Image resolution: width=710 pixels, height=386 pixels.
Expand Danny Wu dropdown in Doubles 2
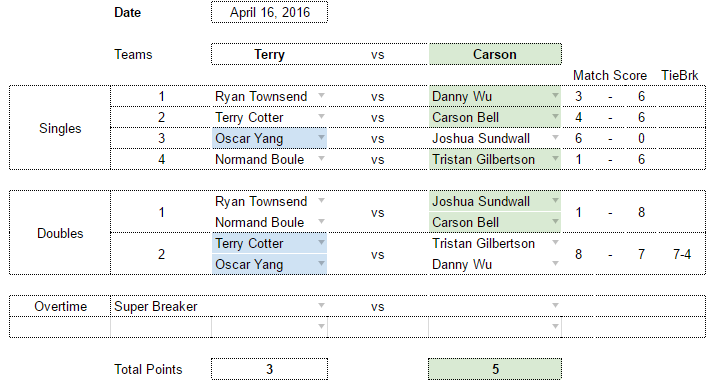555,263
